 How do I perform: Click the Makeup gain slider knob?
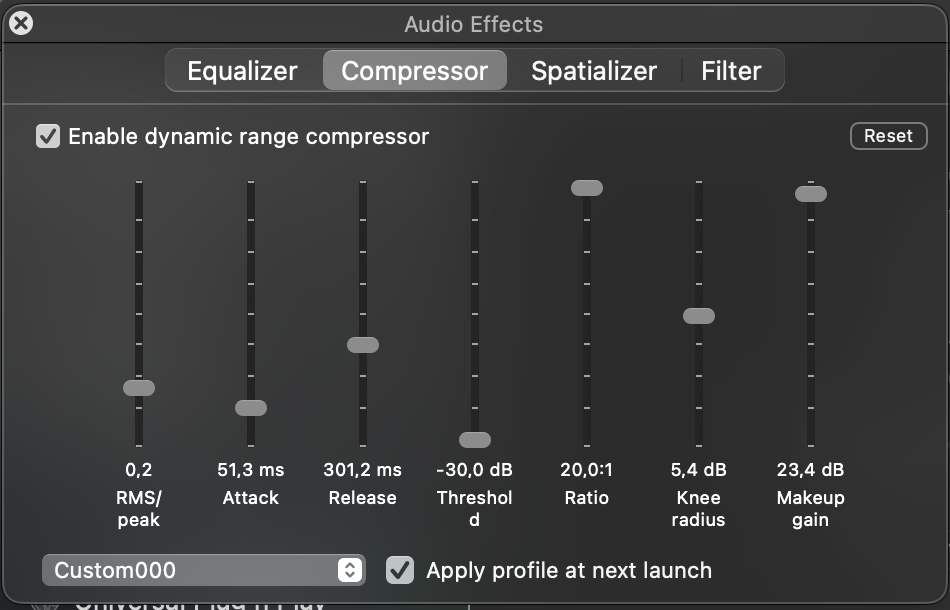tap(811, 194)
